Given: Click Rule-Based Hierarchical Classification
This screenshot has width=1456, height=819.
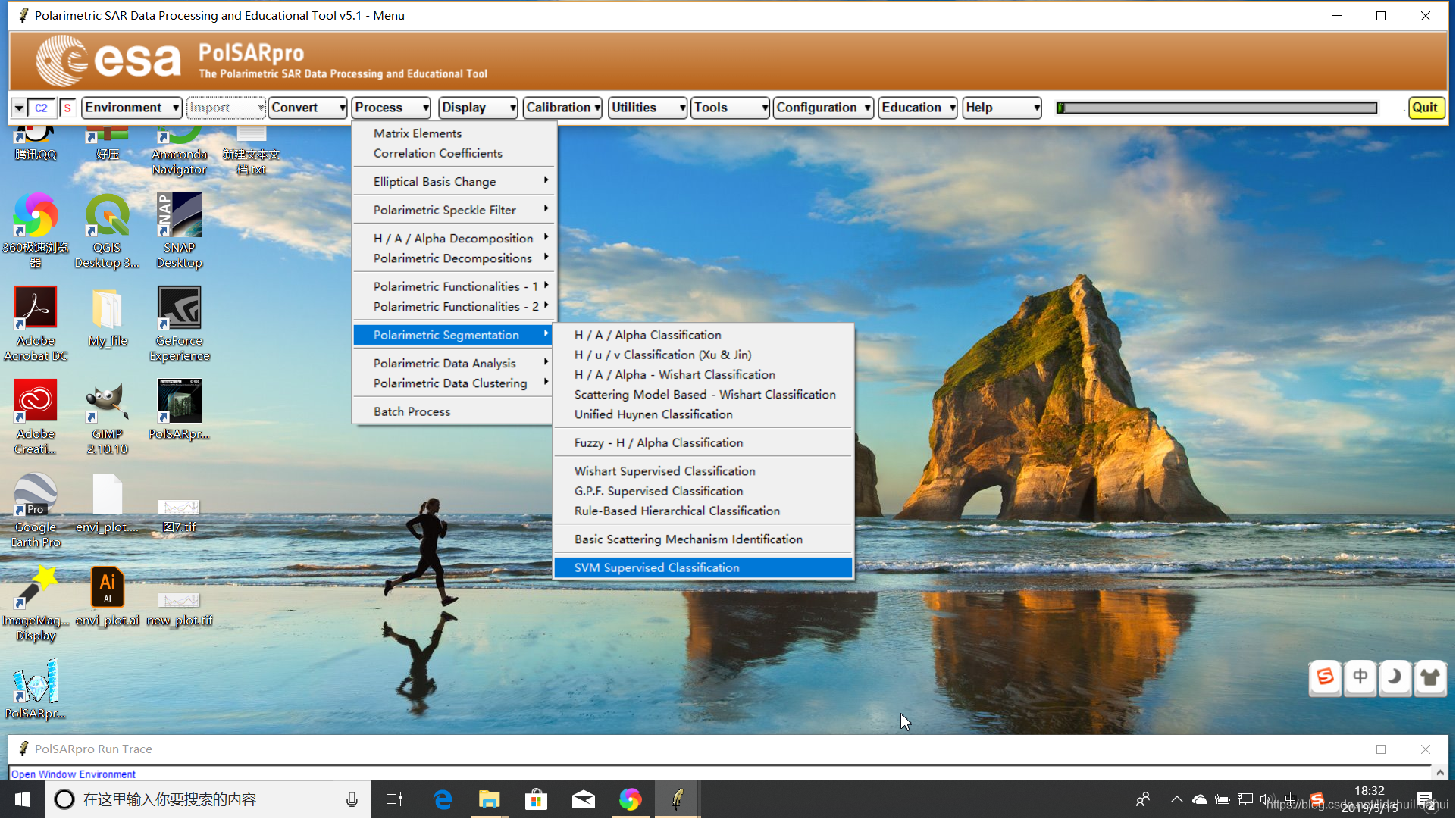Looking at the screenshot, I should (x=677, y=510).
